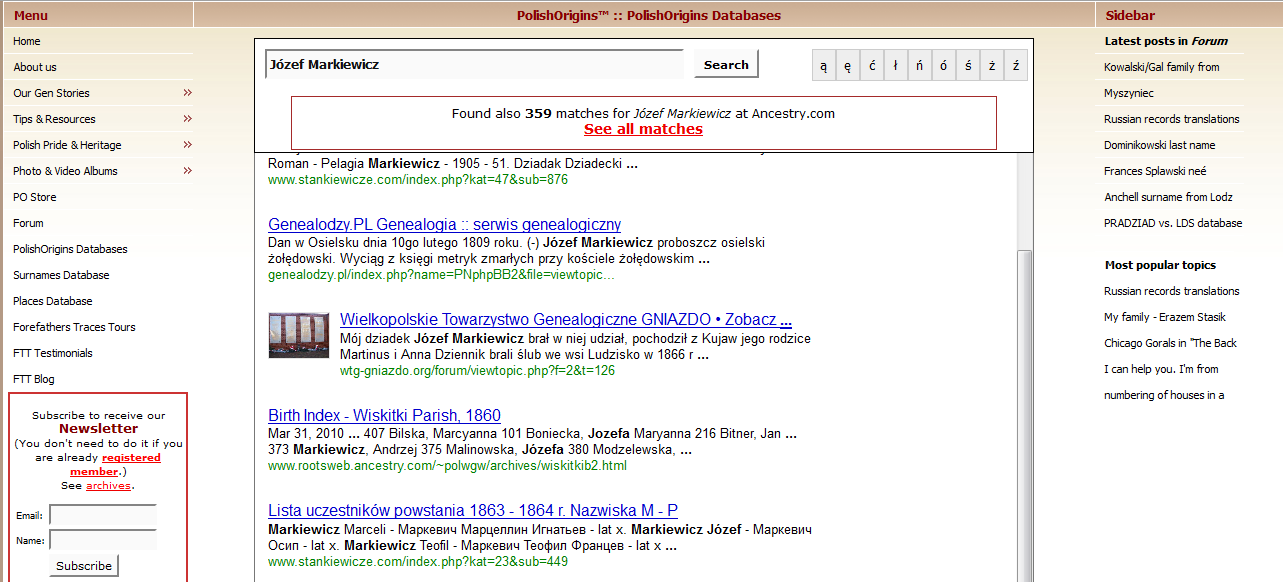The image size is (1283, 582).
Task: Click the wtg-gniazdo.org viewtopic URL text
Action: [478, 371]
